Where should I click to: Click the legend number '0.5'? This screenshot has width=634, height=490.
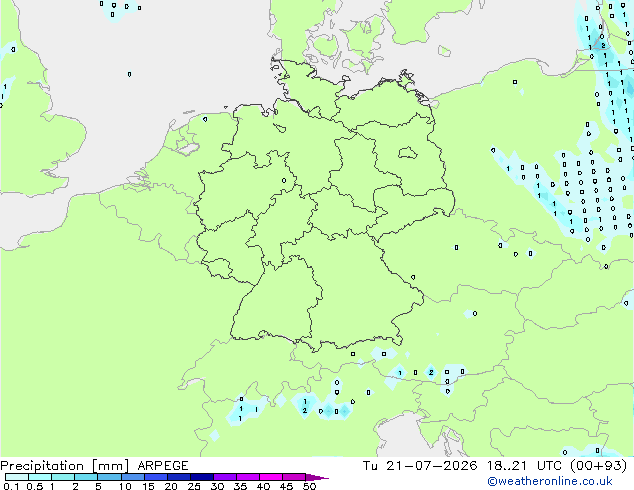34,486
